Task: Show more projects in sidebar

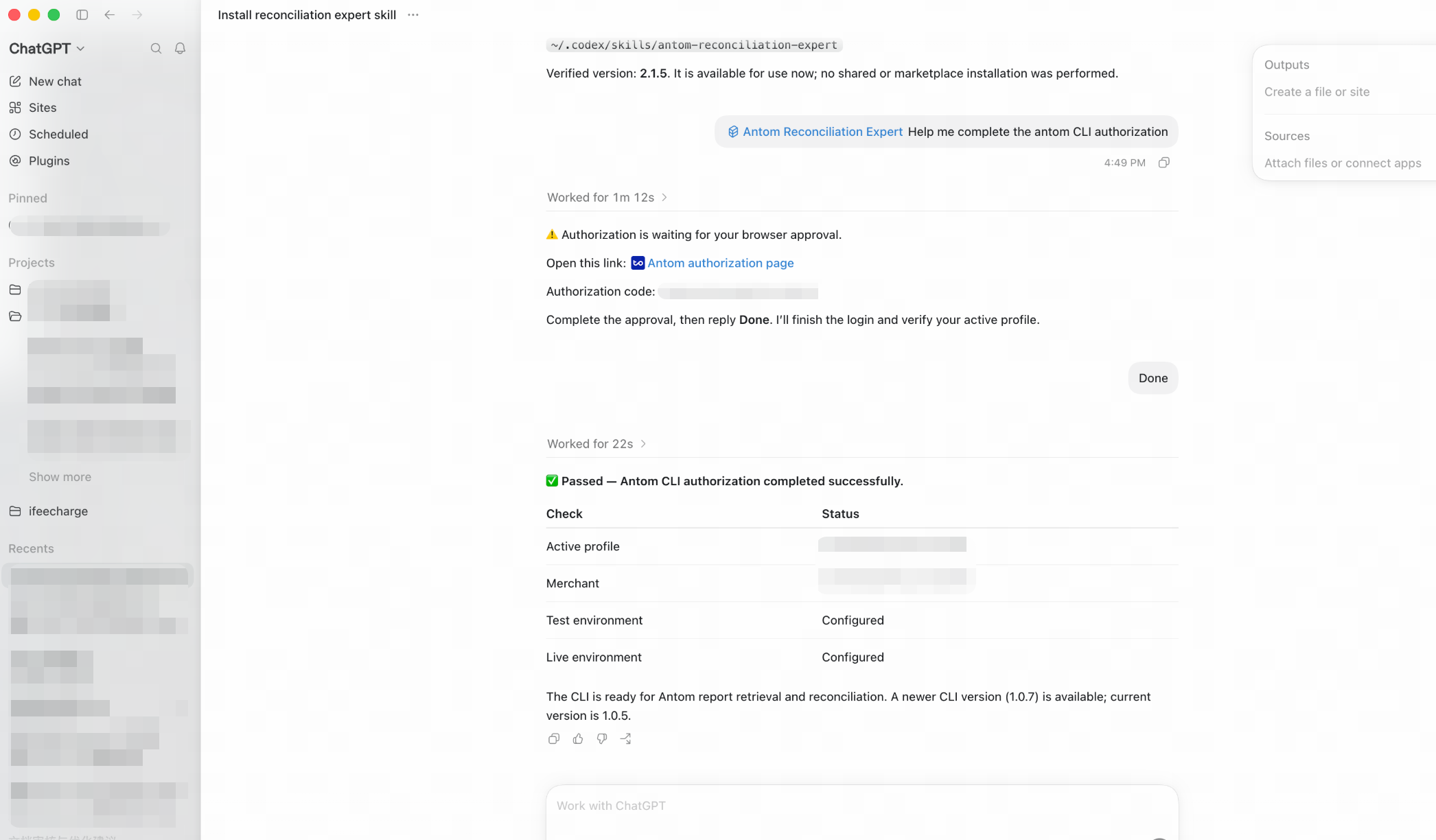Action: pyautogui.click(x=60, y=477)
